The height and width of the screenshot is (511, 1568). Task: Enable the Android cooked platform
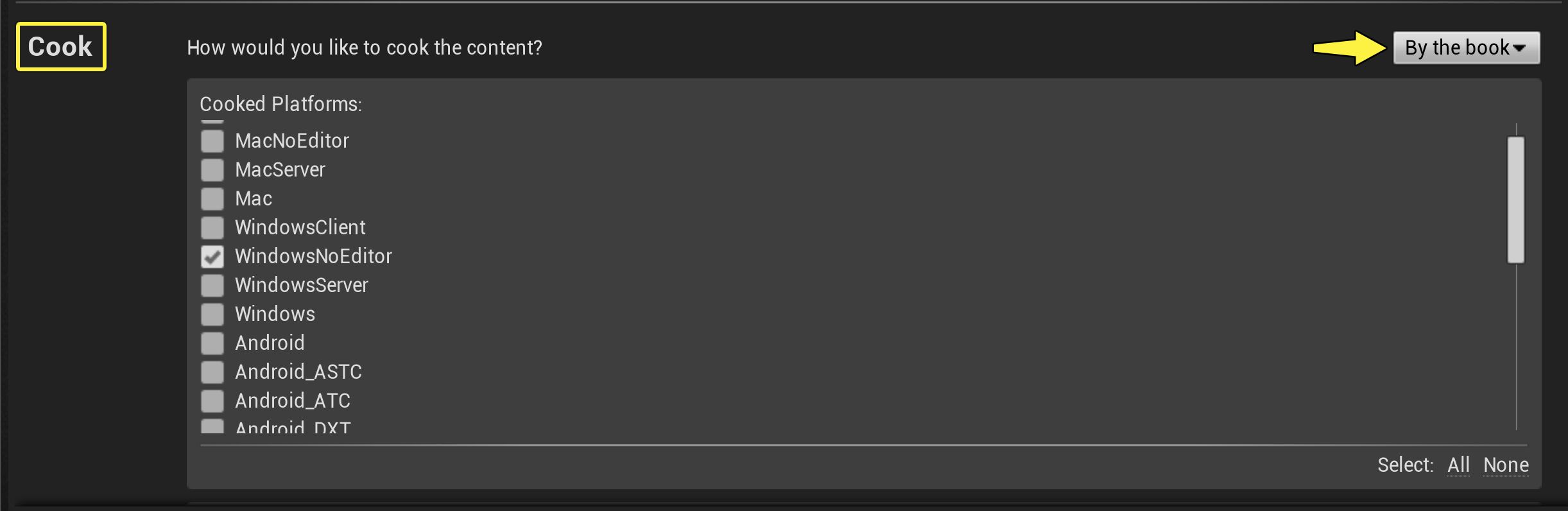[212, 343]
